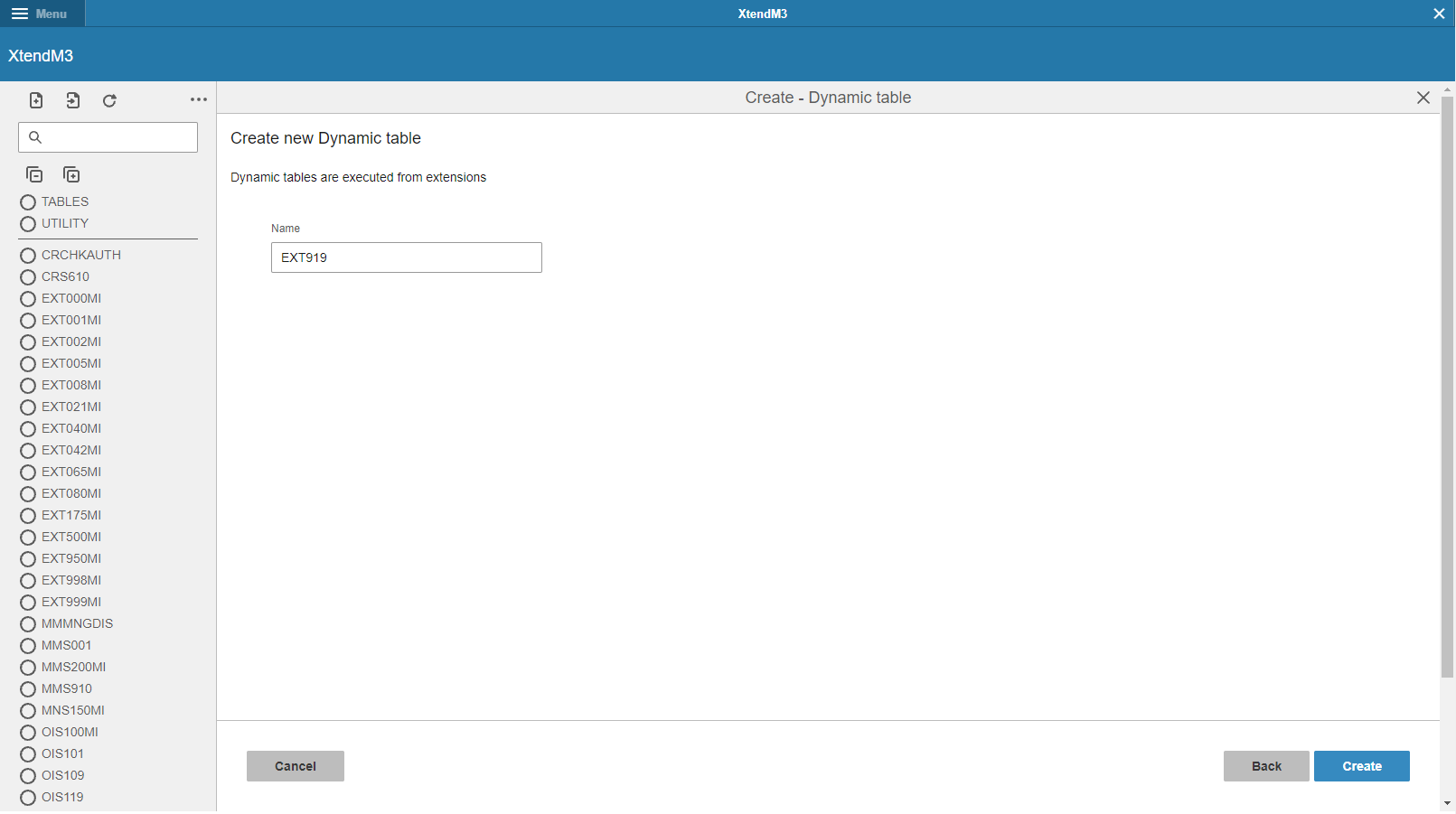Viewport: 1456px width, 814px height.
Task: Click the Back button
Action: pyautogui.click(x=1265, y=766)
